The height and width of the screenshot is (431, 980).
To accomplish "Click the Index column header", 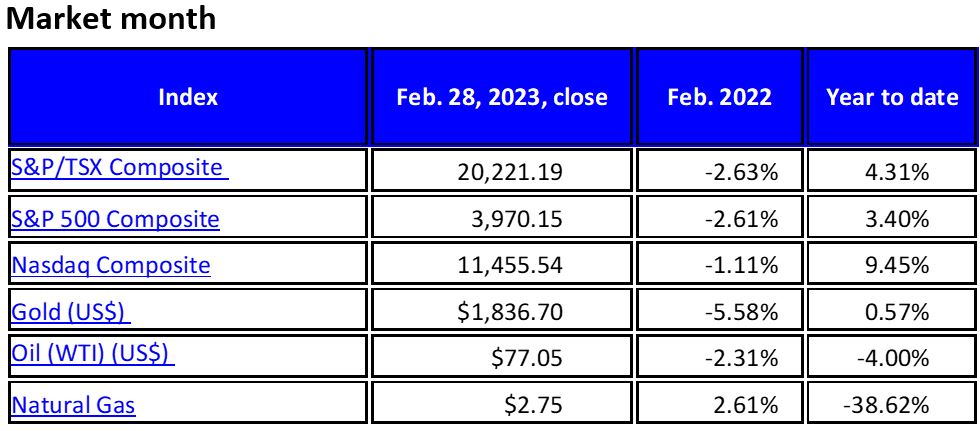I will point(188,97).
